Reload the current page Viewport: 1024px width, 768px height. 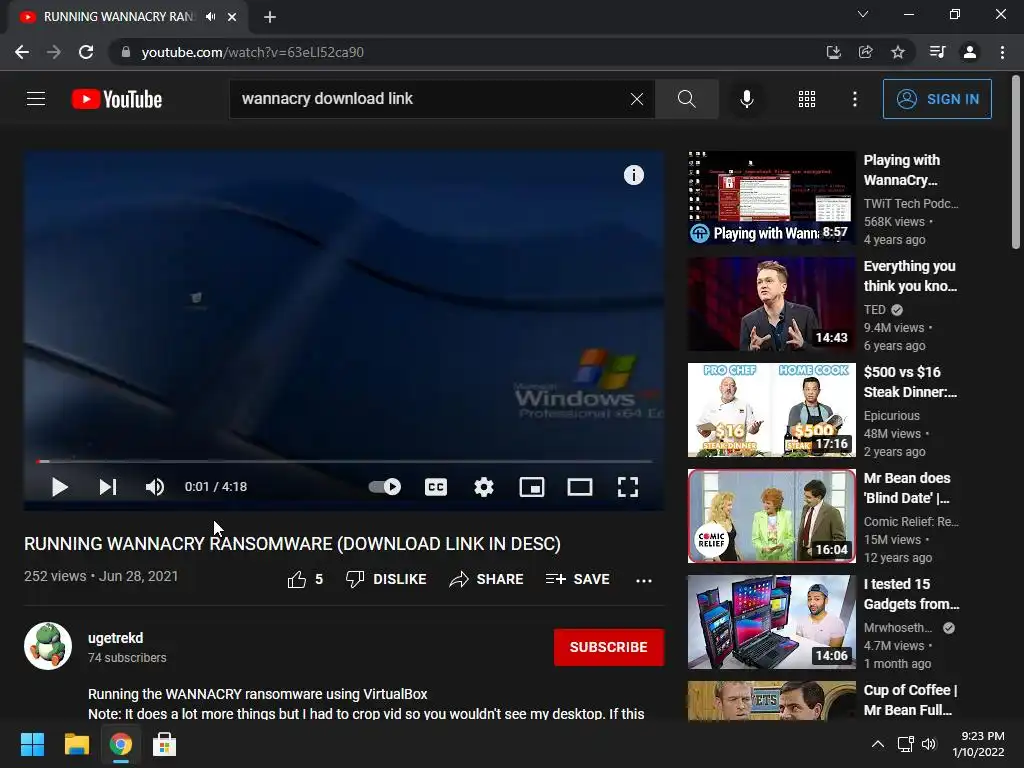coord(86,52)
